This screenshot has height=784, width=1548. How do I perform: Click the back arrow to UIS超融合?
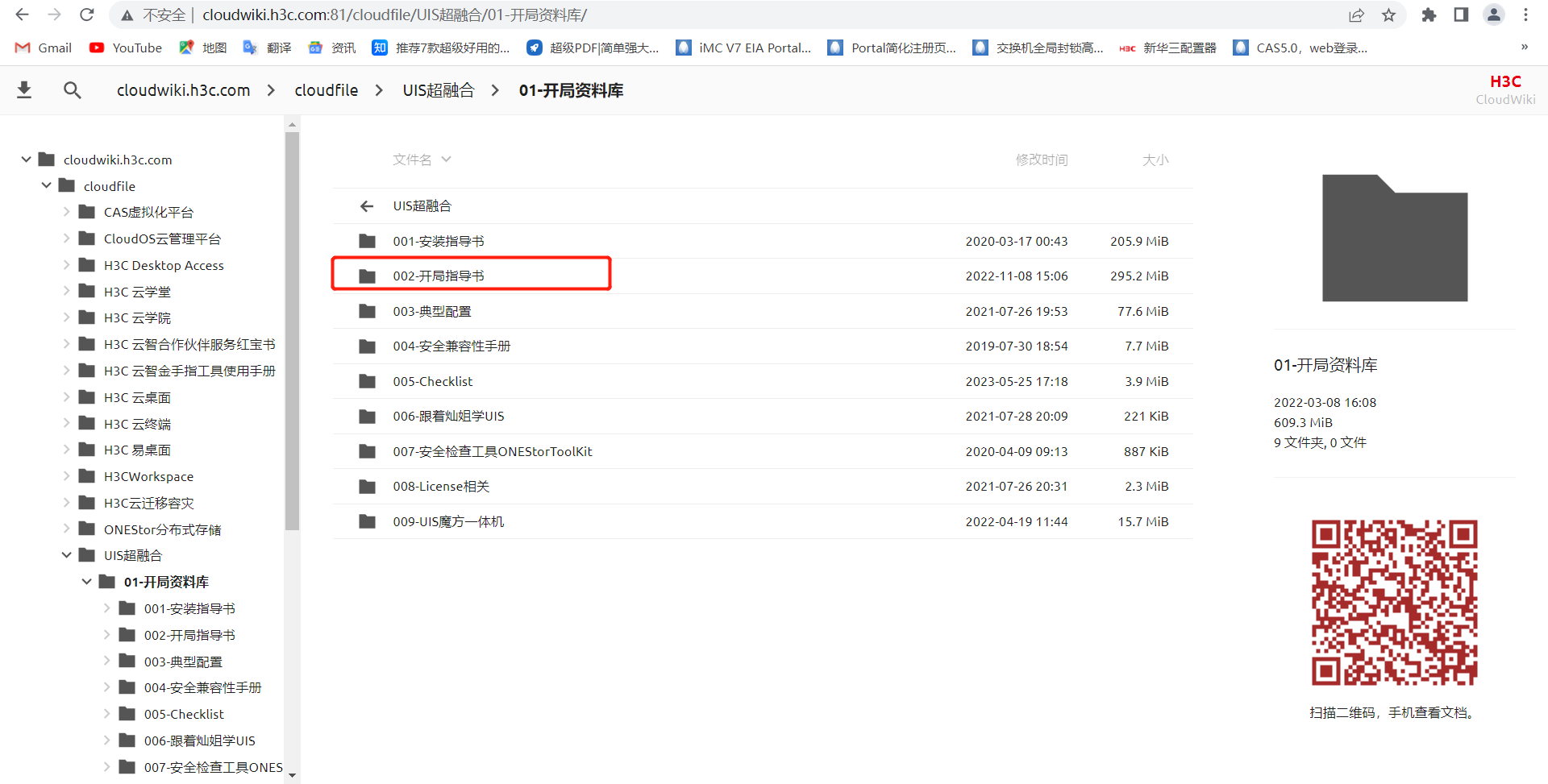(x=367, y=206)
